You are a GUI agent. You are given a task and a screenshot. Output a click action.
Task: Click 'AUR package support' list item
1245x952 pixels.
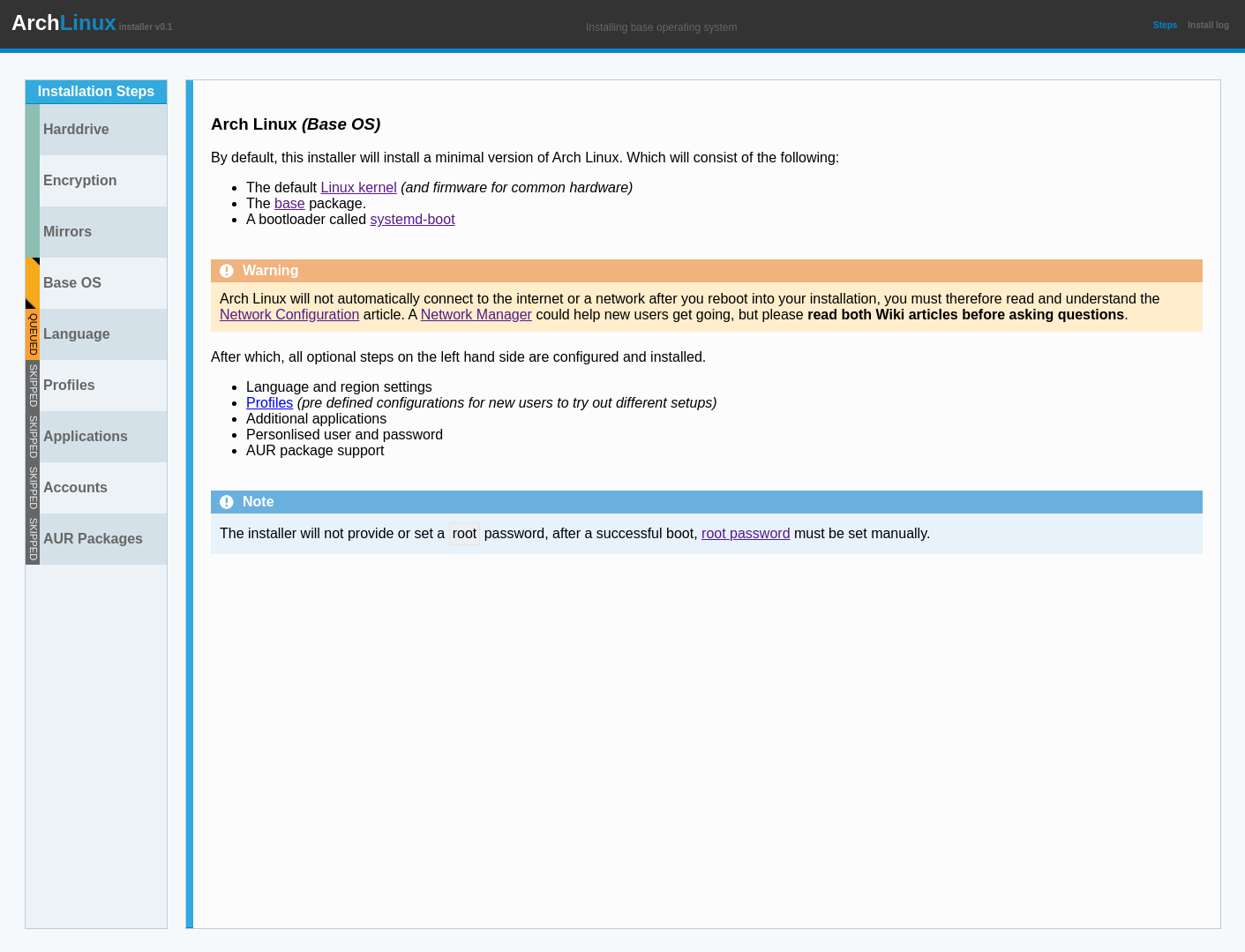(x=315, y=451)
